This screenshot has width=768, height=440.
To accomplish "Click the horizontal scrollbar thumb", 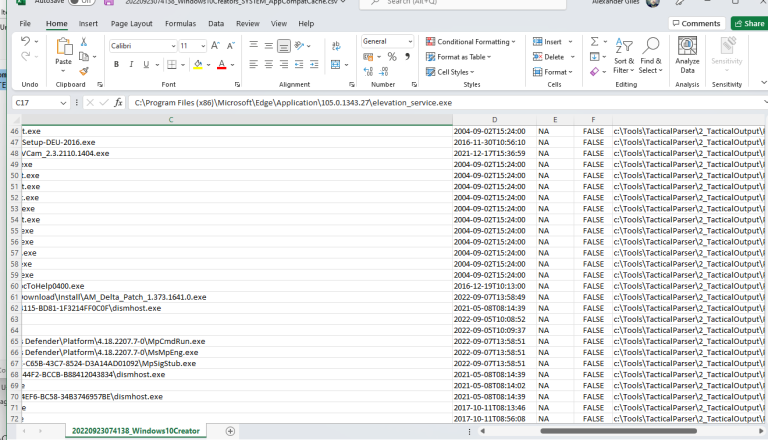I will pyautogui.click(x=618, y=431).
